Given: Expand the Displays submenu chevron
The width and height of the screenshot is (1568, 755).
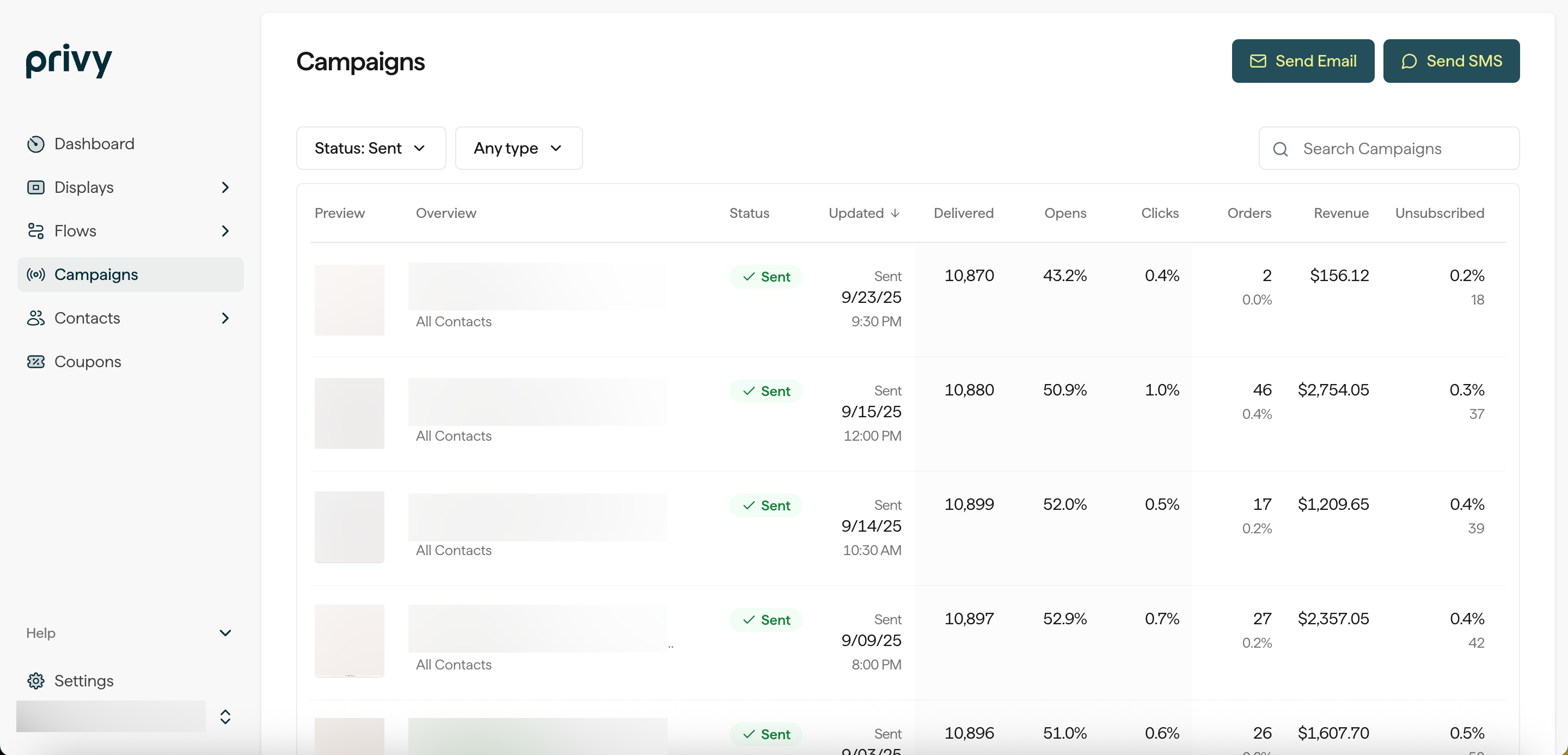Looking at the screenshot, I should coord(225,187).
